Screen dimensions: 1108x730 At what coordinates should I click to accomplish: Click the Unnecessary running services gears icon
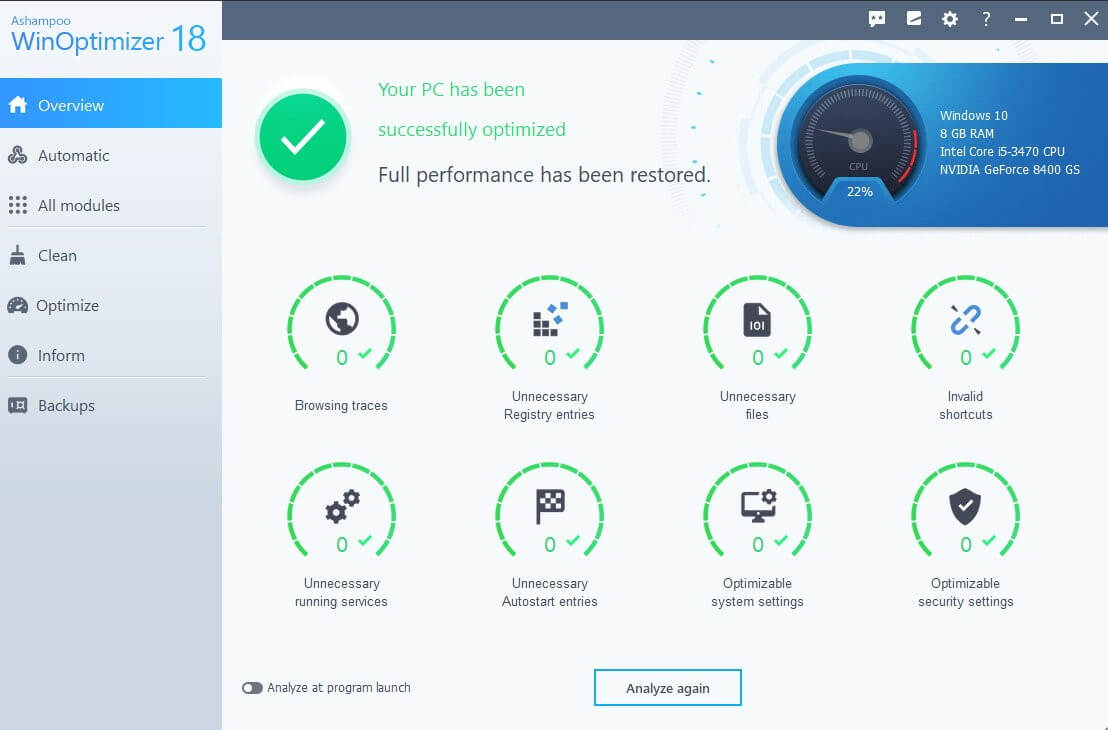[341, 506]
